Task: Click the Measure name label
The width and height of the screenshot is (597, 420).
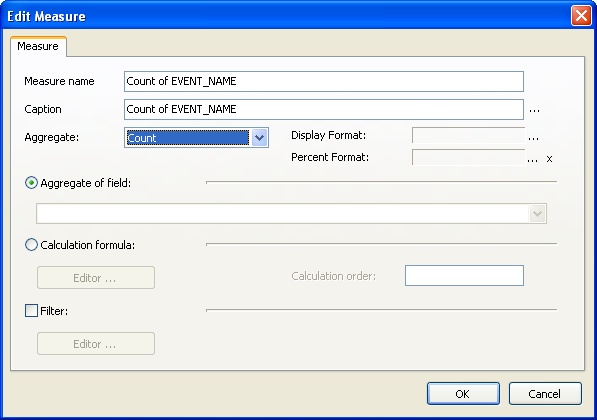Action: click(59, 81)
